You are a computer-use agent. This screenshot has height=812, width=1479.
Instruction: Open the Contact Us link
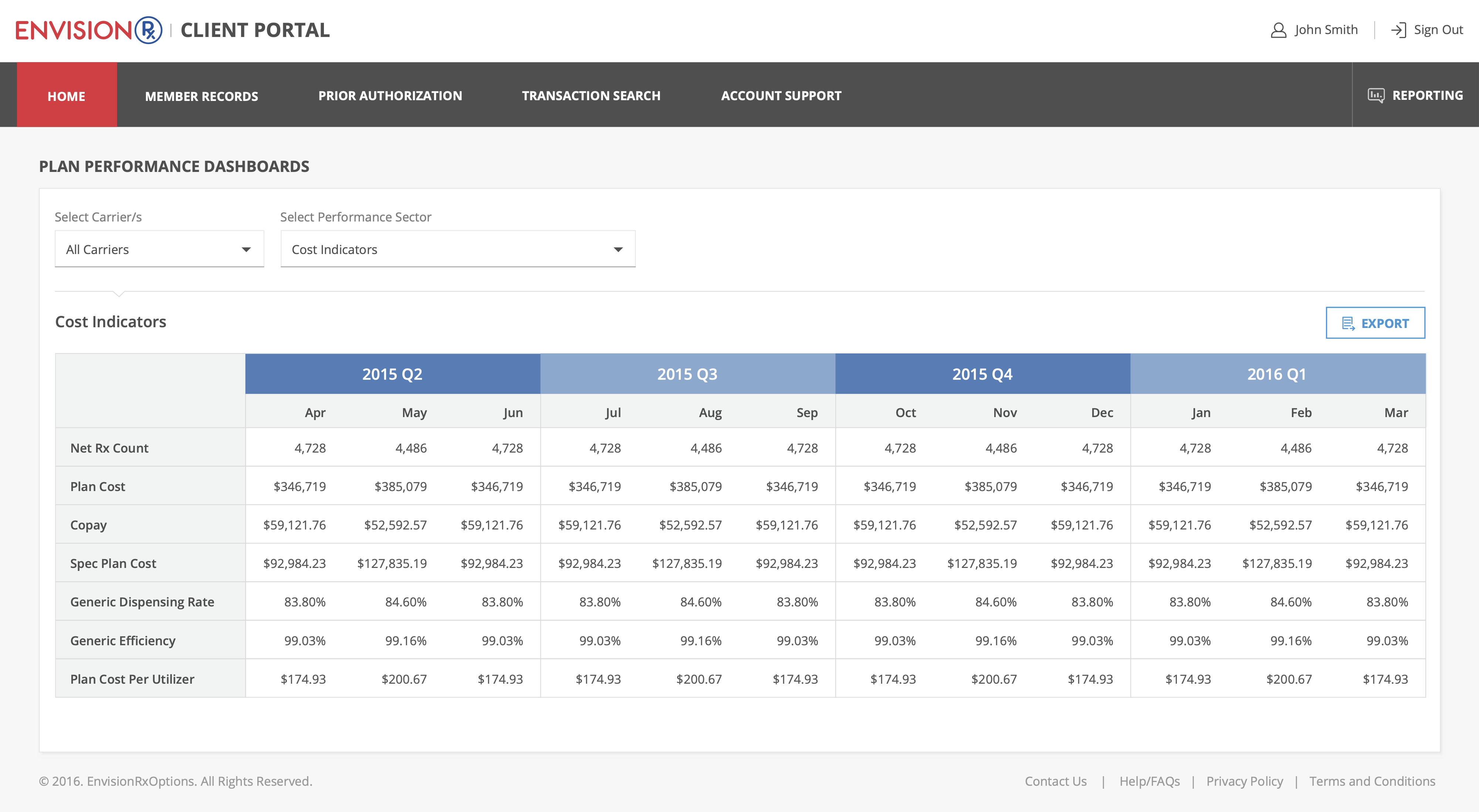pos(1055,781)
